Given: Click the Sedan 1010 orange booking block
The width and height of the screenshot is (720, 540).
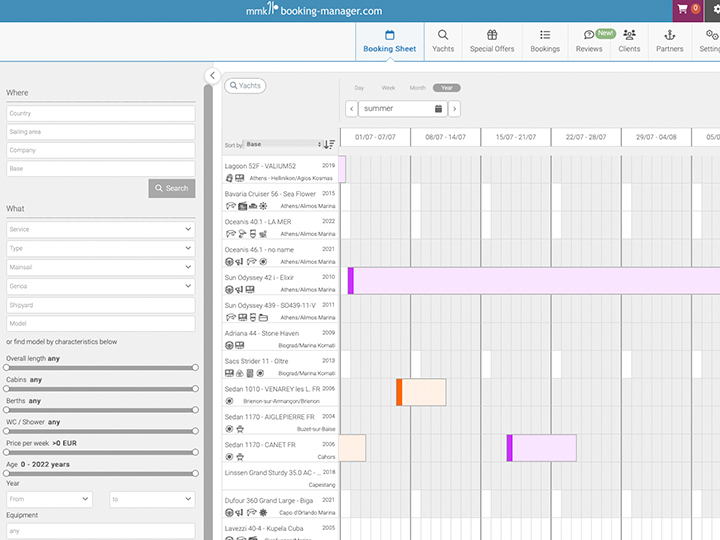Looking at the screenshot, I should [421, 392].
